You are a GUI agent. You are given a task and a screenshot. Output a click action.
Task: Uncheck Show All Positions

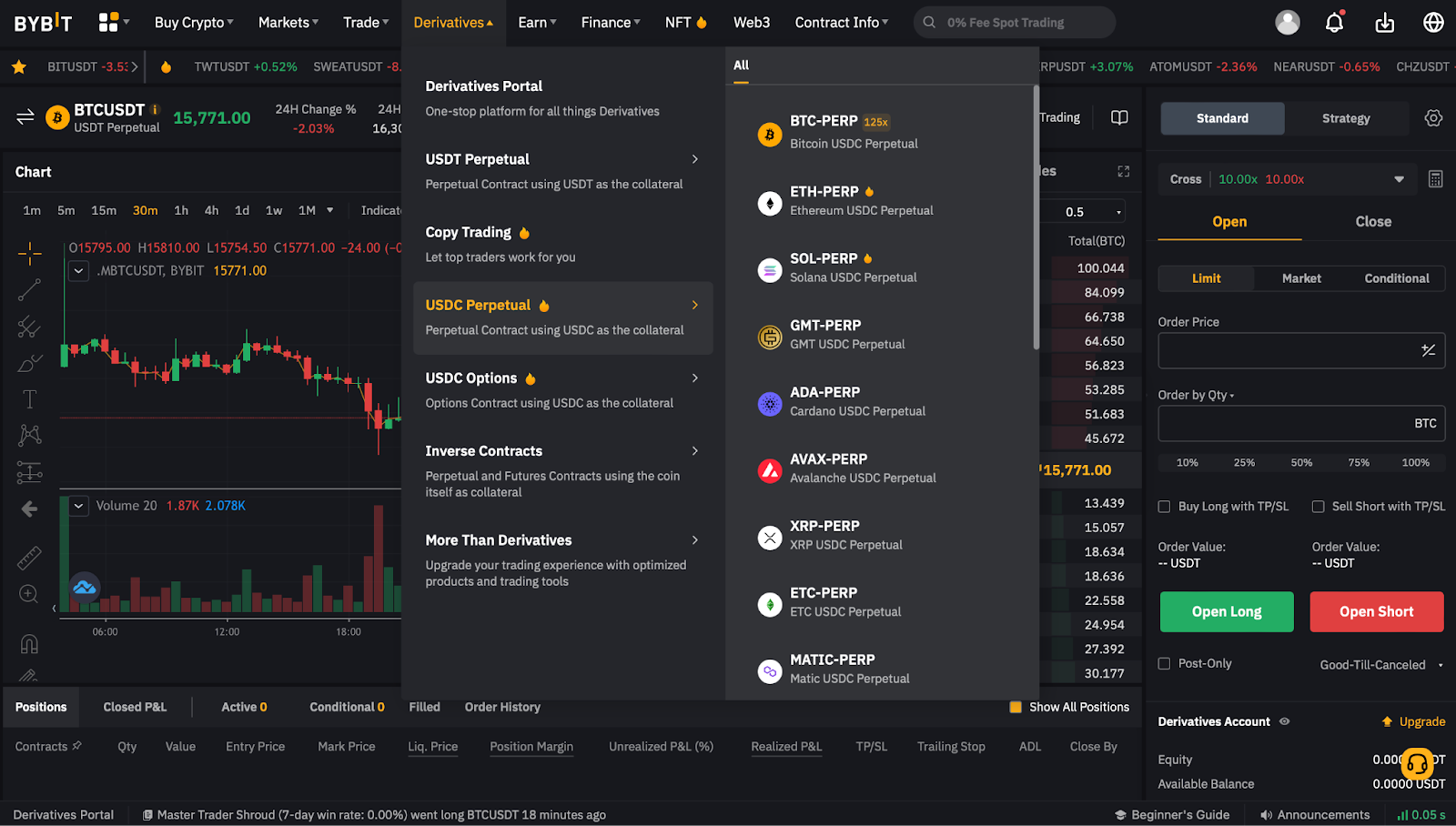(x=1016, y=707)
